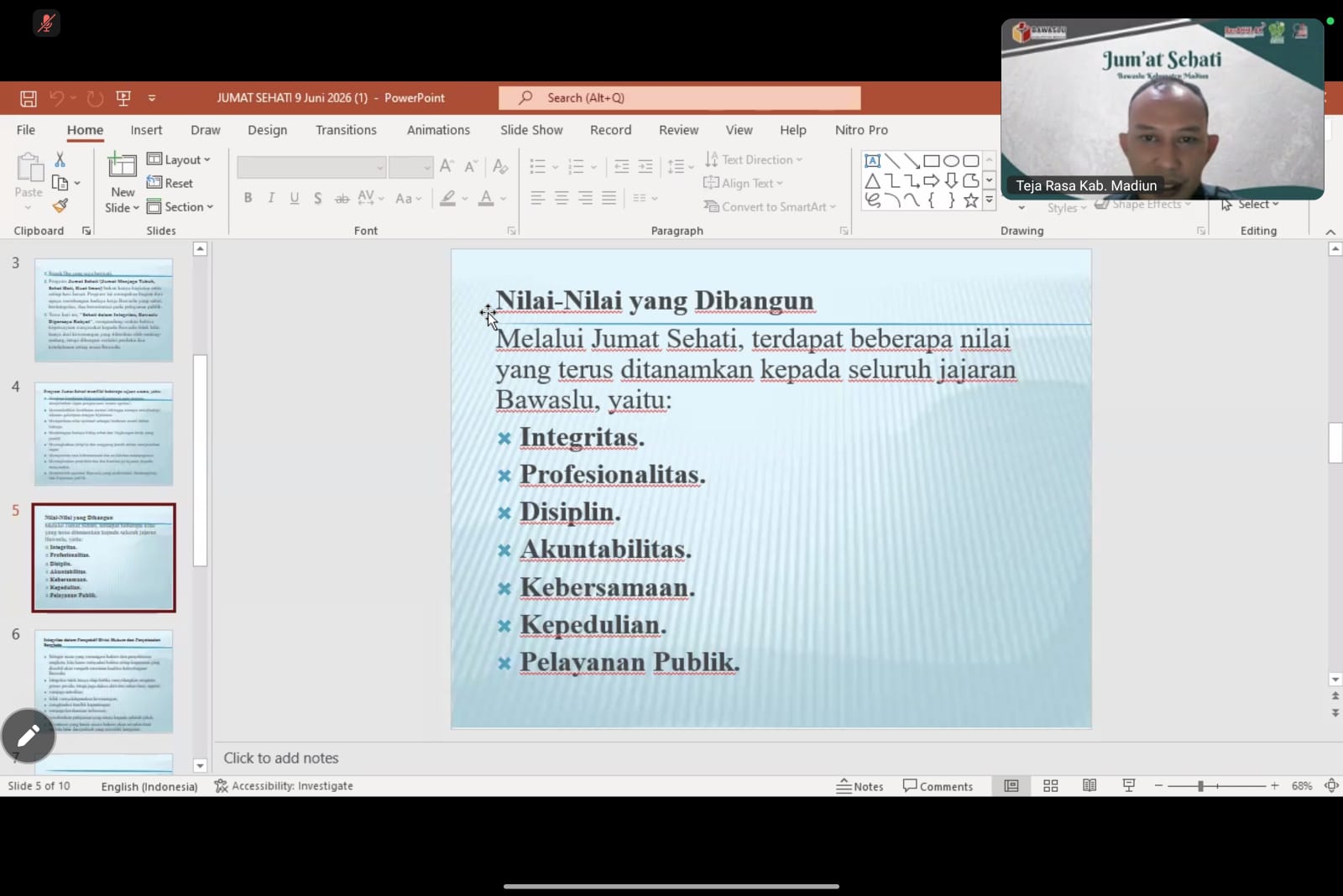This screenshot has width=1343, height=896.
Task: Toggle Italic formatting
Action: coord(271,198)
